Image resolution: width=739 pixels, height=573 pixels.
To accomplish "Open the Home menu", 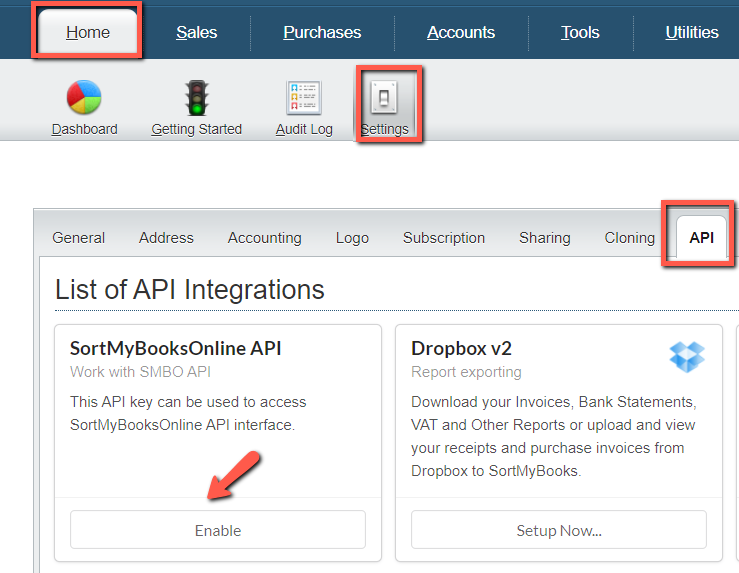I will 88,32.
